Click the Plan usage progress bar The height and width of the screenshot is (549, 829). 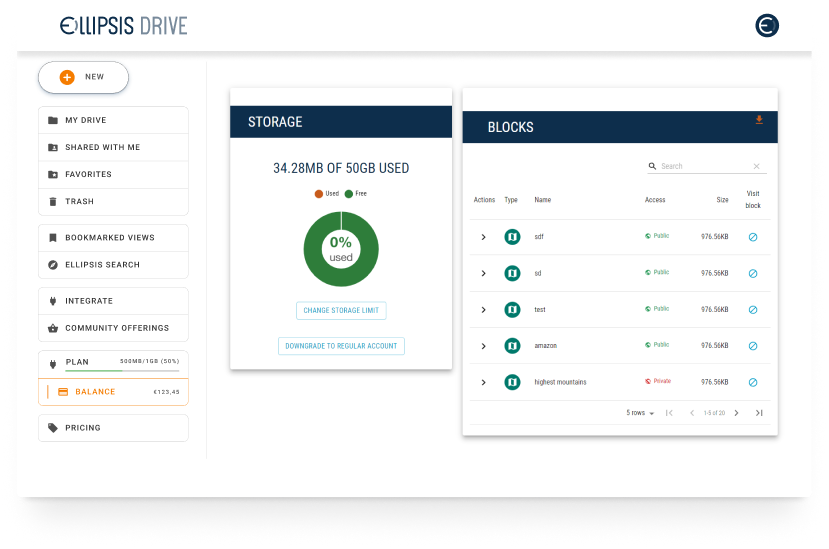click(x=122, y=371)
